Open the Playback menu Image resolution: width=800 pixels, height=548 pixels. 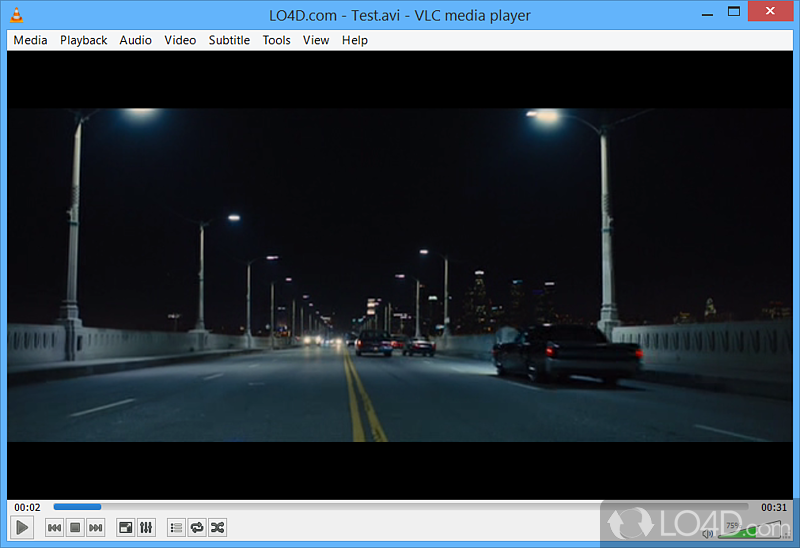pos(83,40)
